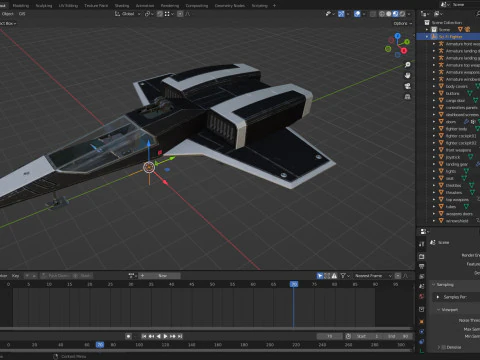Switch to the Shading workspace tab

122,5
